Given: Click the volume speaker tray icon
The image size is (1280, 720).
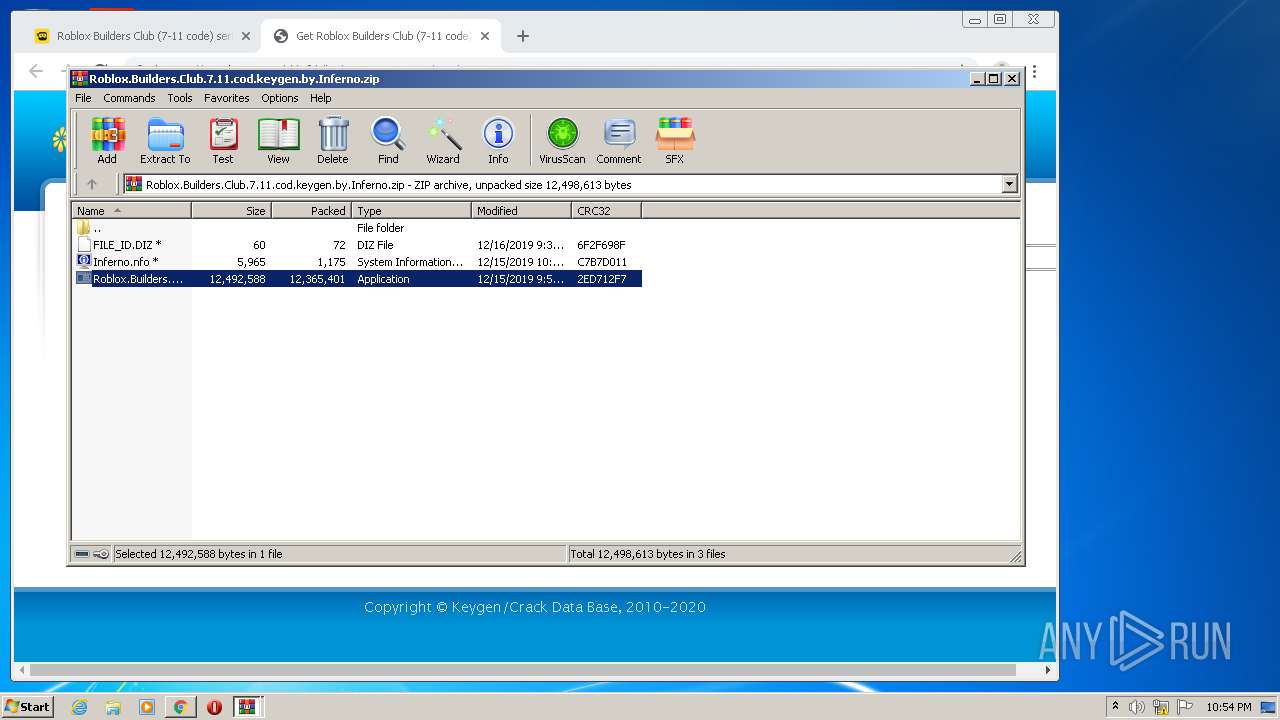Looking at the screenshot, I should pos(1137,707).
